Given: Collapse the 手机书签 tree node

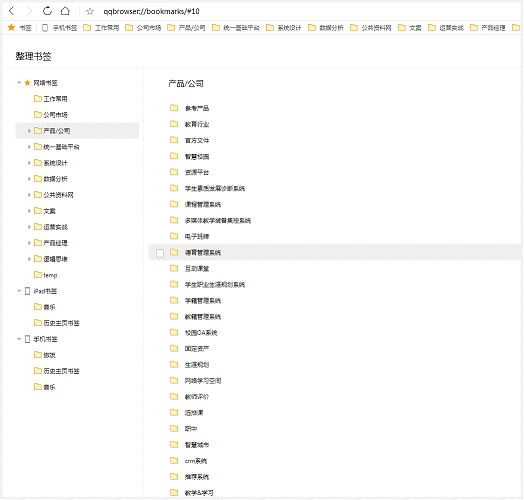Looking at the screenshot, I should pyautogui.click(x=19, y=339).
